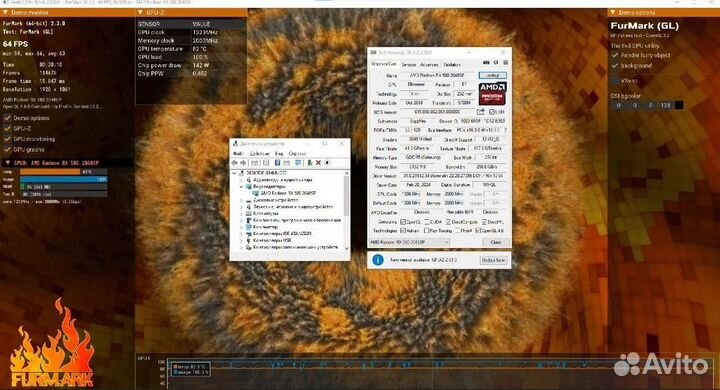720x390 pixels.
Task: Collapse GPU0 AMD Radeon RX 580 section
Action: (7, 163)
